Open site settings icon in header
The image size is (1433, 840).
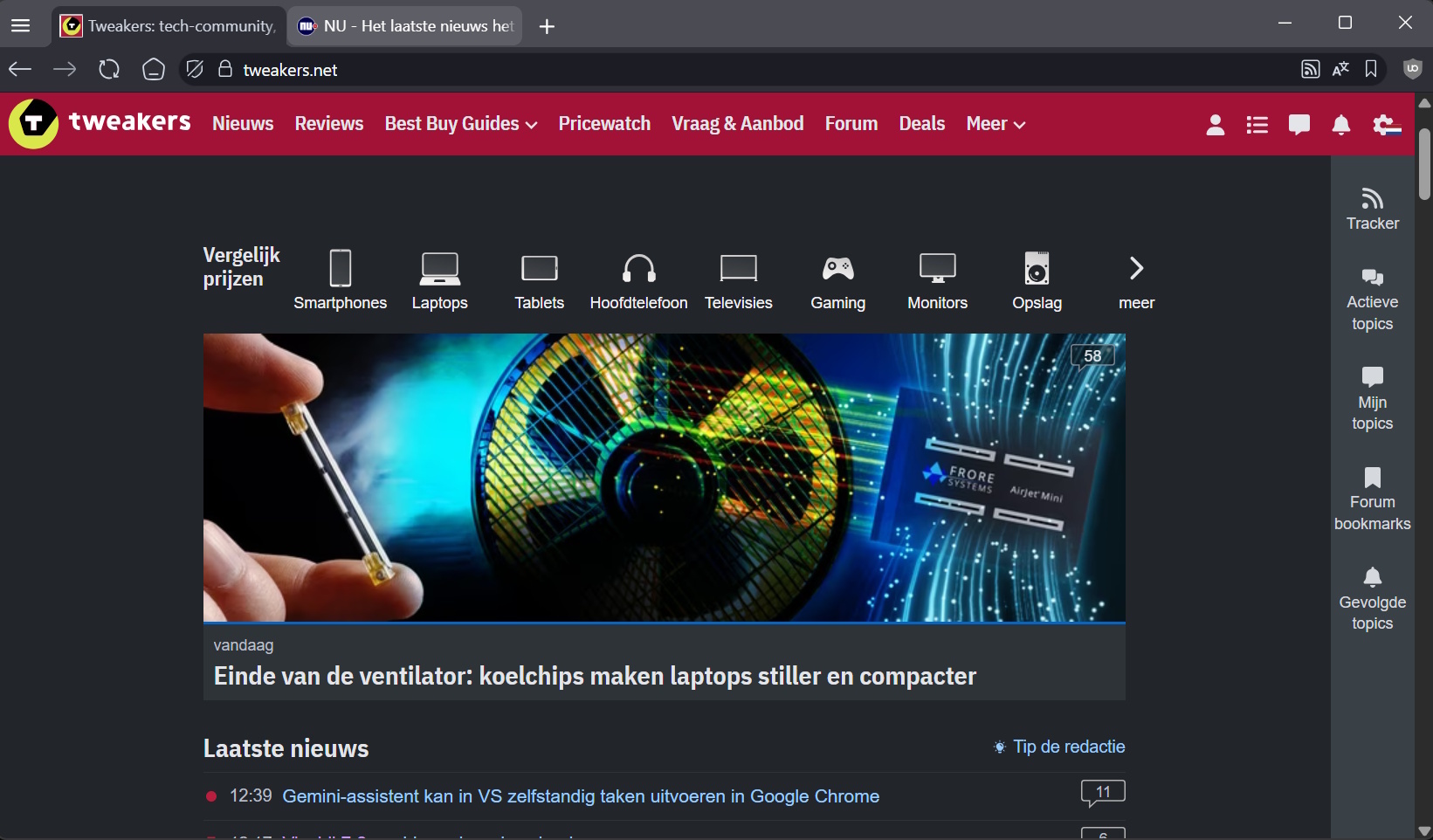(x=1387, y=125)
